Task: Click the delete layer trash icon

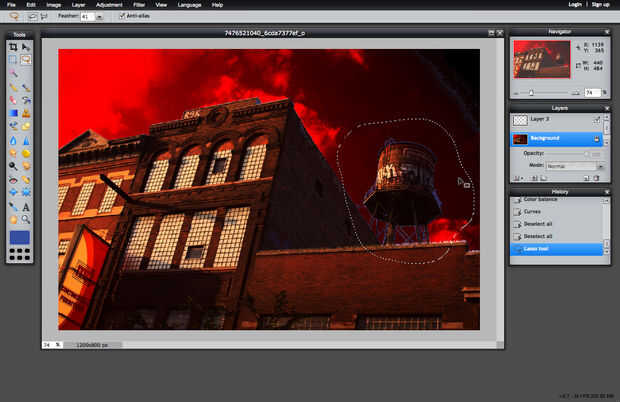Action: [x=597, y=178]
